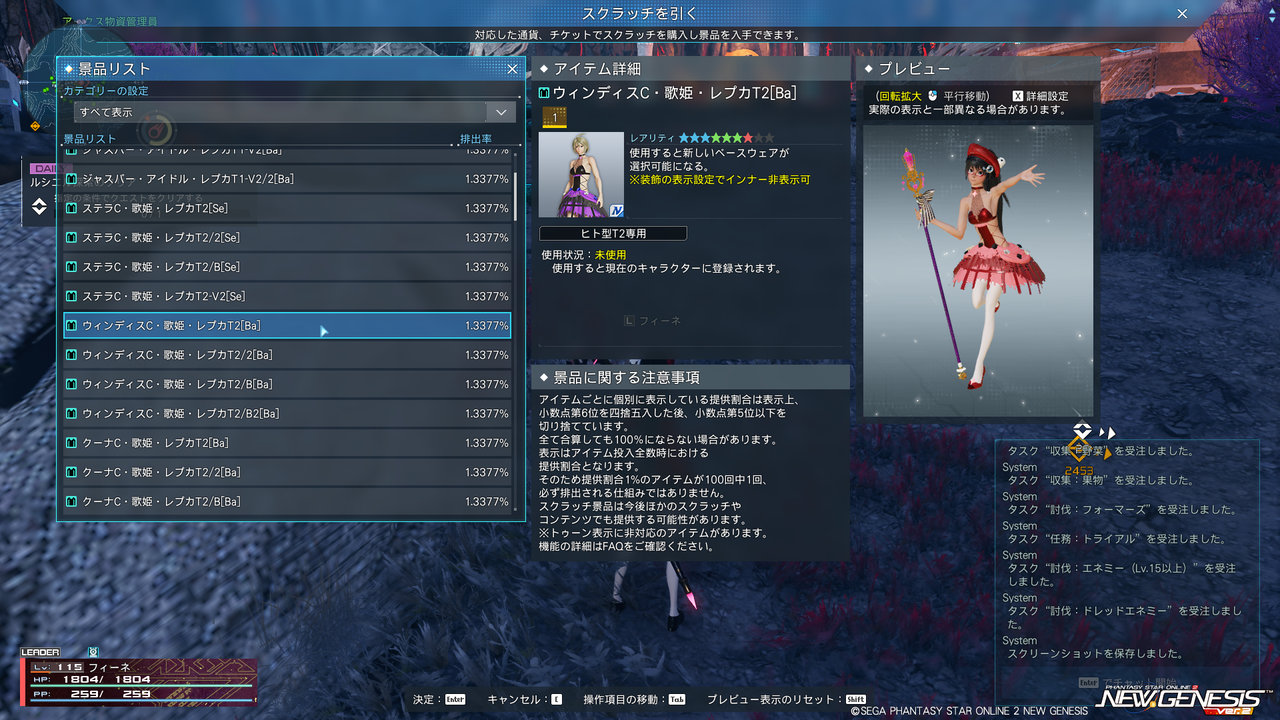Click the "討伐：ドレッドエネミー" task message in chat log
Image resolution: width=1280 pixels, height=720 pixels.
tap(1124, 617)
